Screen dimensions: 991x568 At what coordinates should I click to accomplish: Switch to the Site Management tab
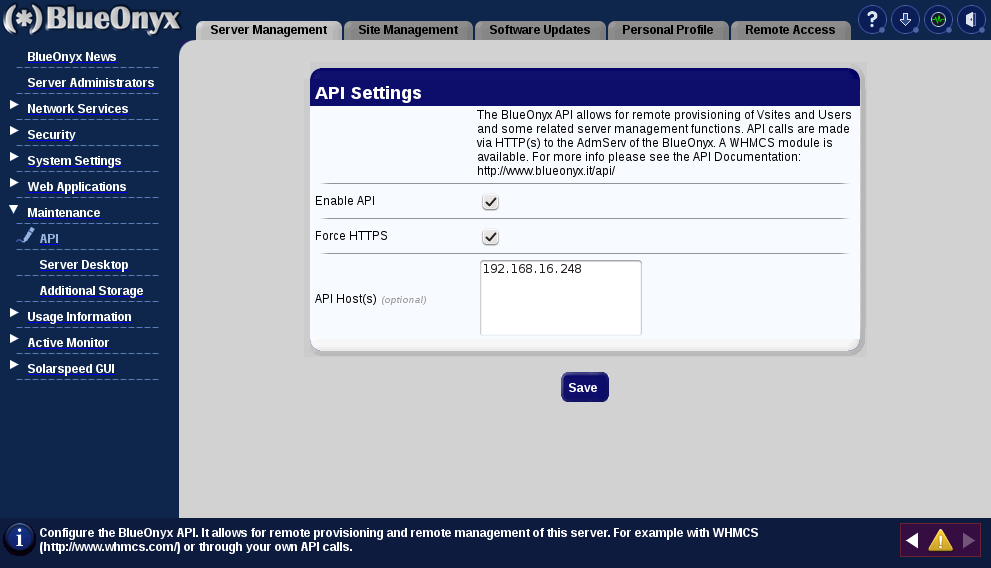point(408,30)
